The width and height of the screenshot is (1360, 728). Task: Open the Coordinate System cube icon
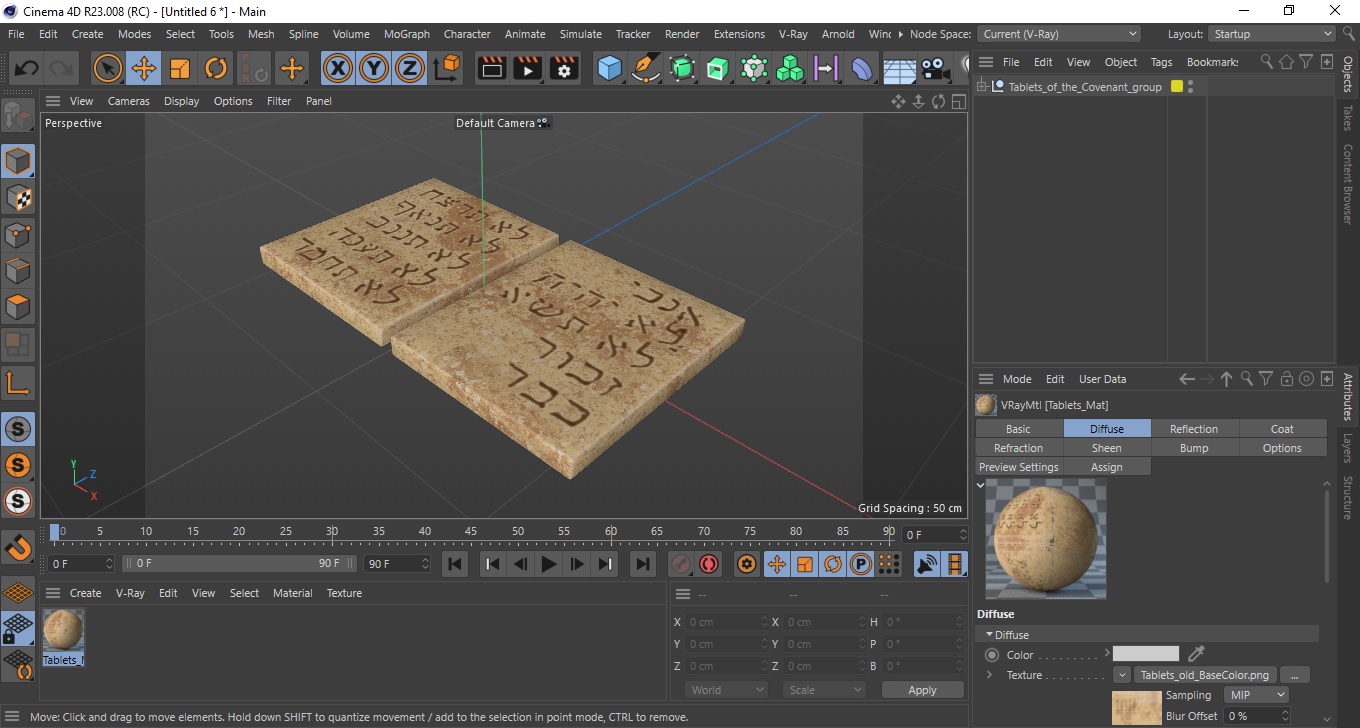pyautogui.click(x=449, y=69)
